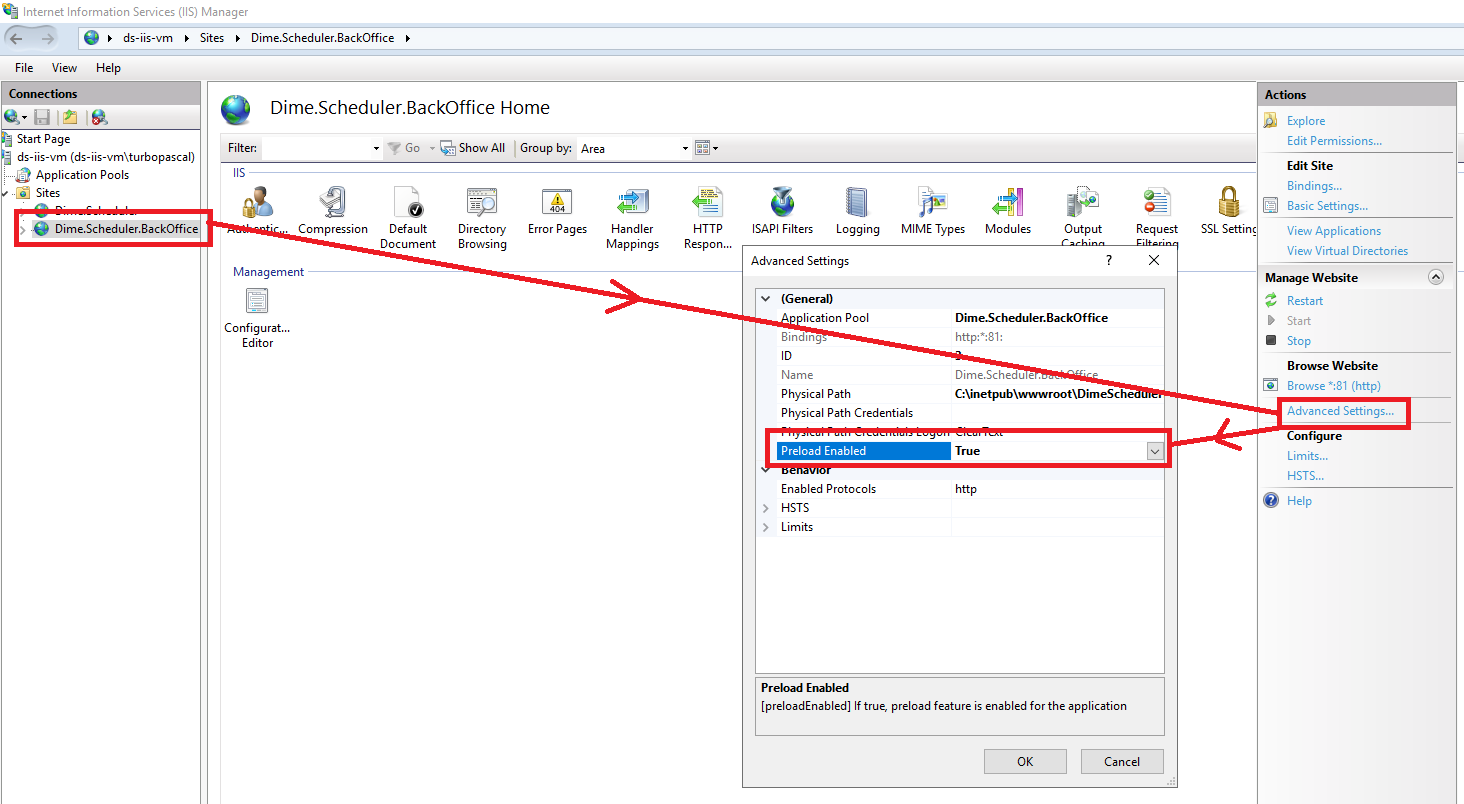
Task: Expand the Dime.Scheduler.BackOffice tree node
Action: [23, 229]
